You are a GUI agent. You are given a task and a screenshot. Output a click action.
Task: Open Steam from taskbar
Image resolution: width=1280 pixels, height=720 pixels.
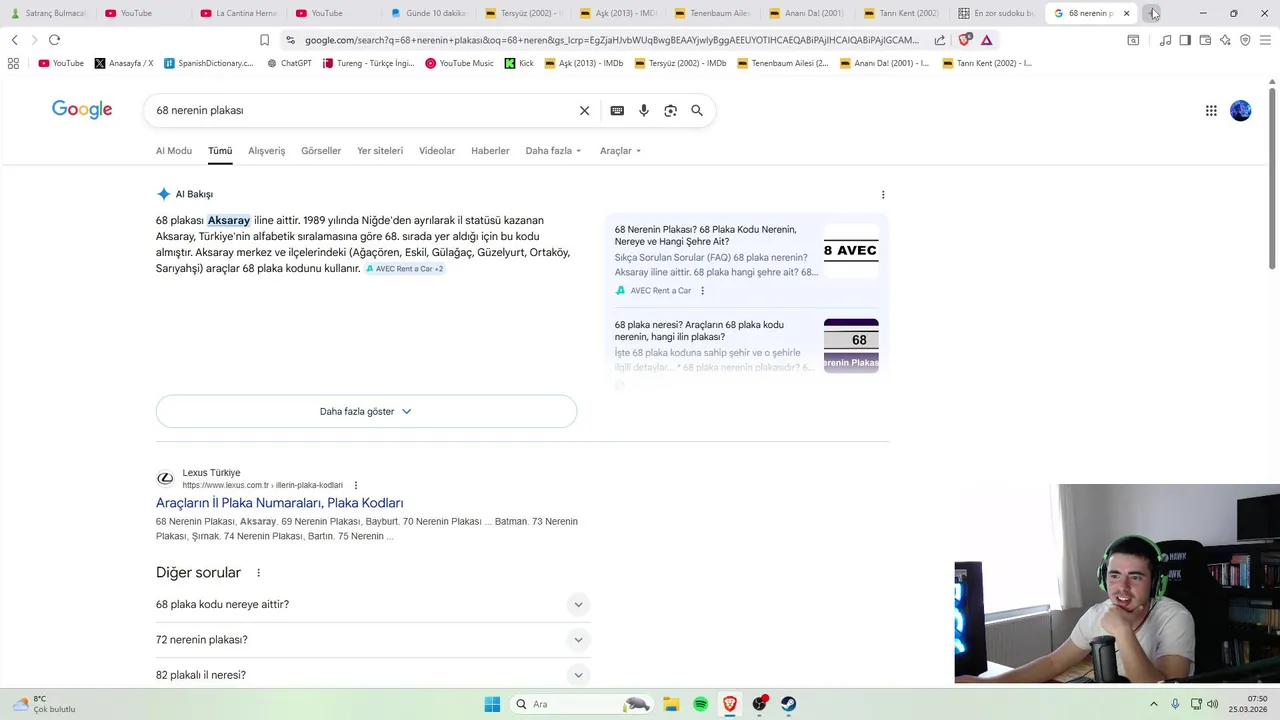[789, 704]
